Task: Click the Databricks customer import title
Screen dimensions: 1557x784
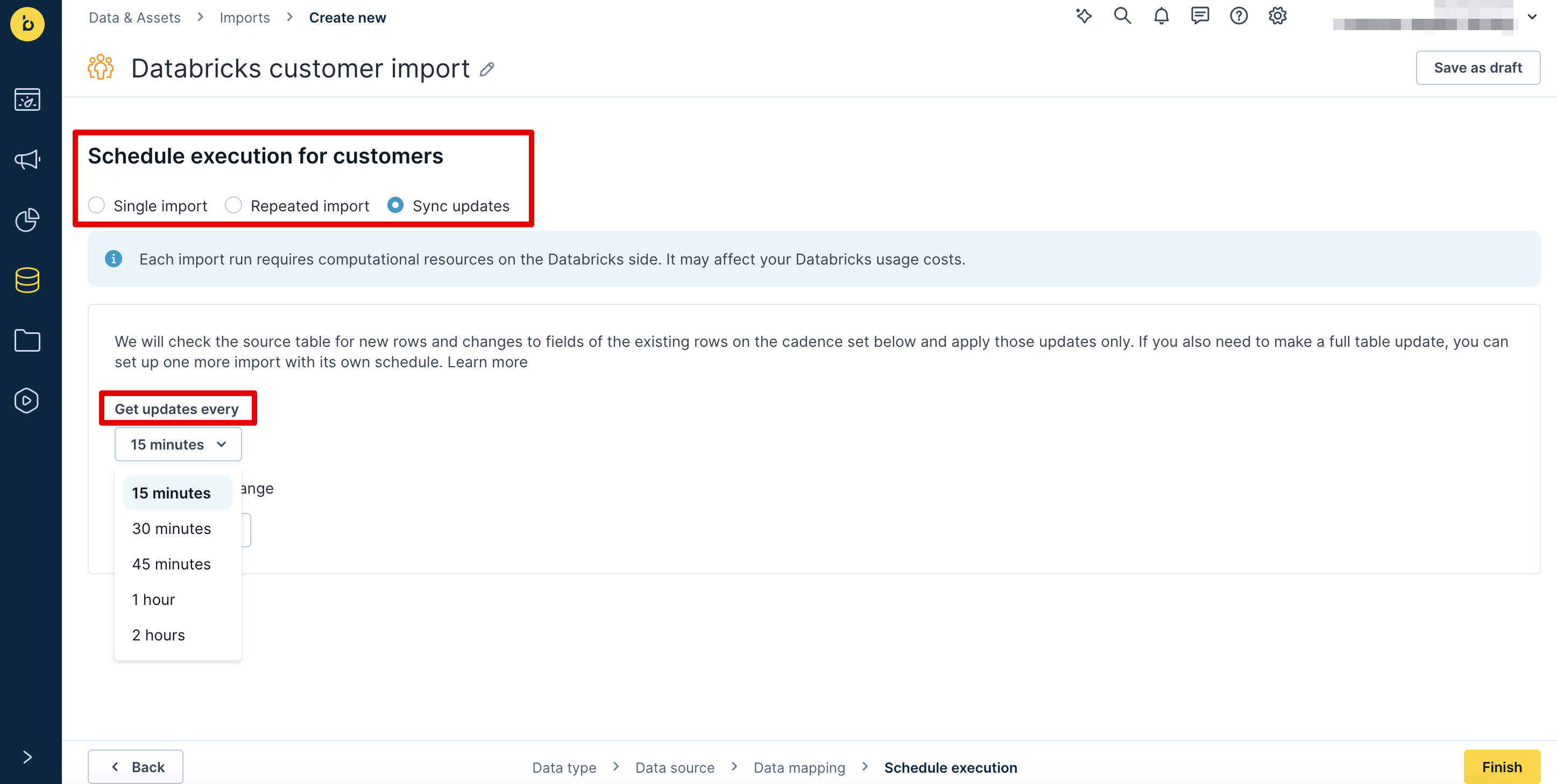Action: pos(300,68)
